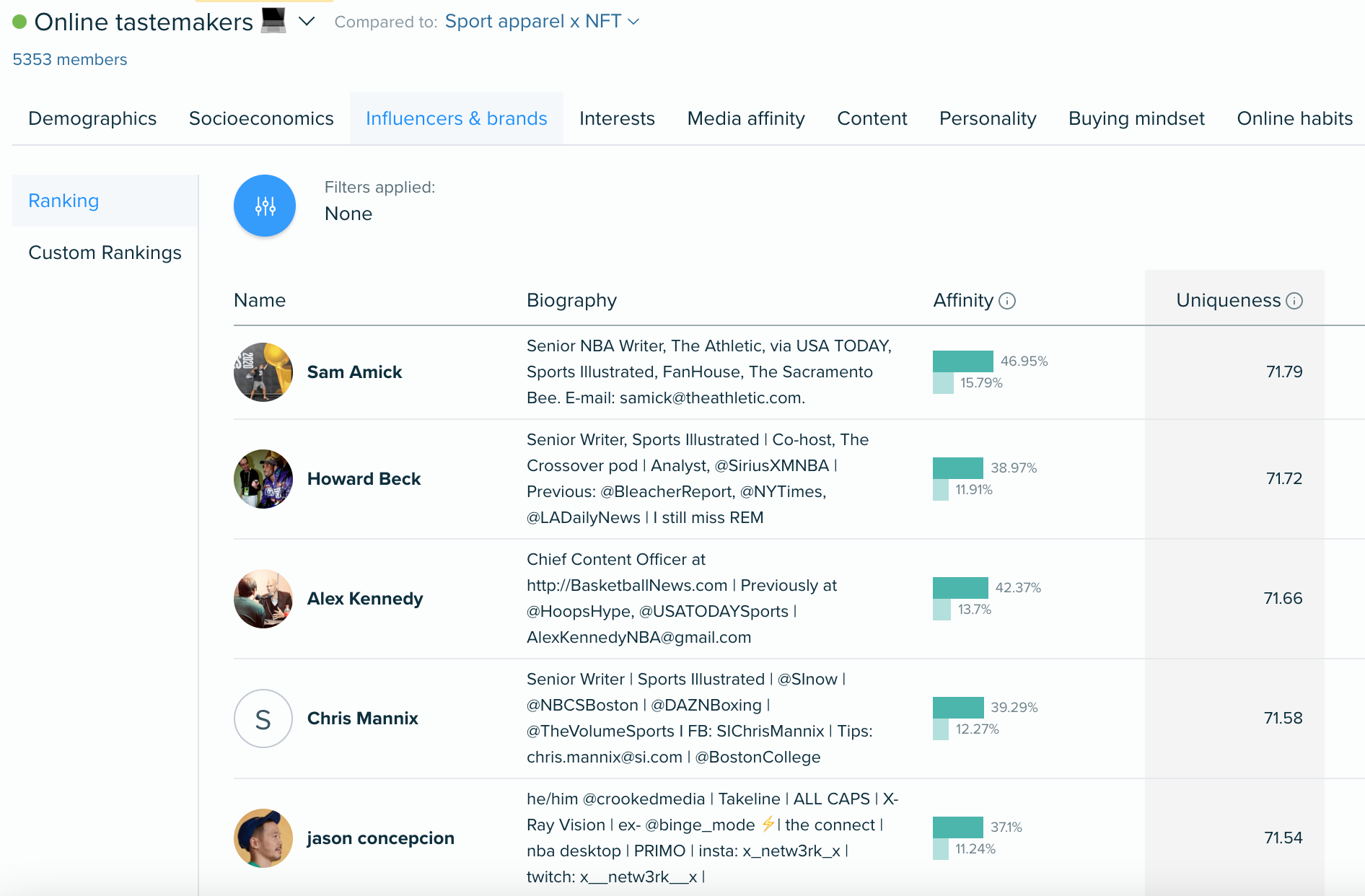Open Alex Kennedy's profile photo
Screen dimensions: 1365x896
(x=263, y=599)
